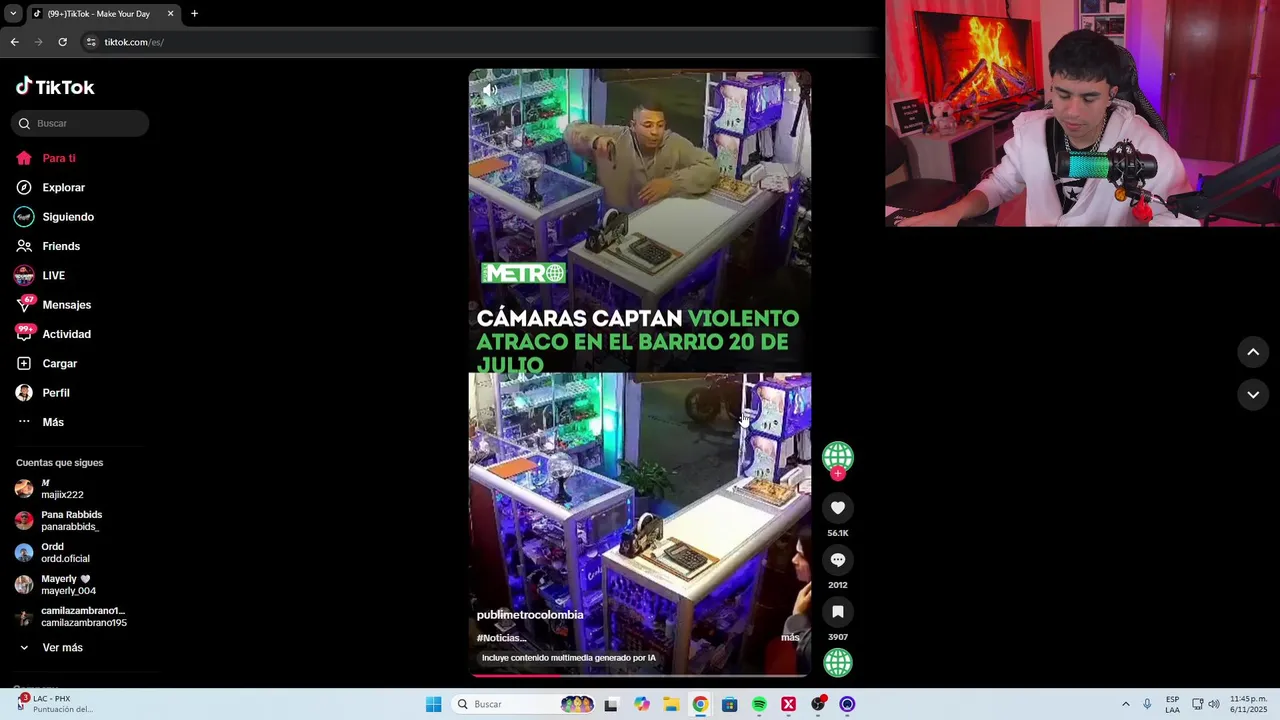
Task: Open OBS Studio from taskbar
Action: (818, 704)
